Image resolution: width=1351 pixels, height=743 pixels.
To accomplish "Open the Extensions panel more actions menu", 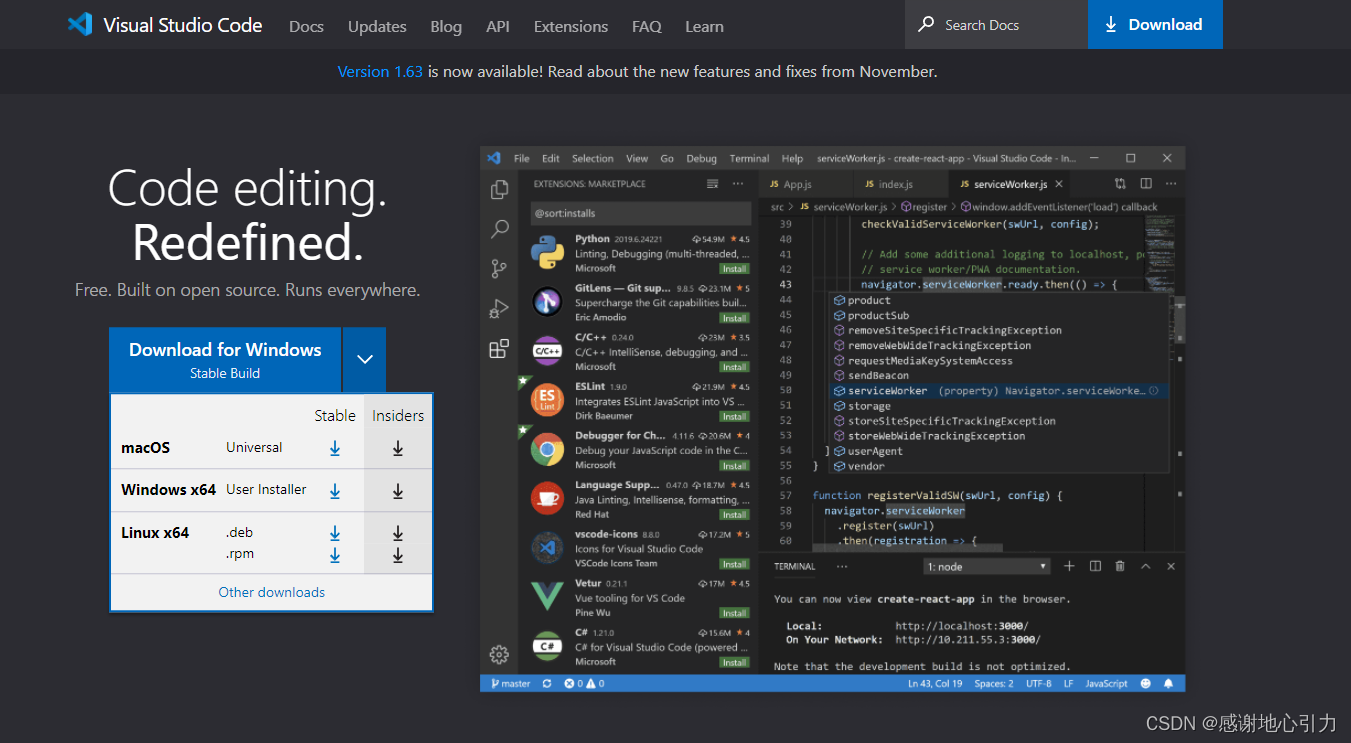I will [x=737, y=183].
